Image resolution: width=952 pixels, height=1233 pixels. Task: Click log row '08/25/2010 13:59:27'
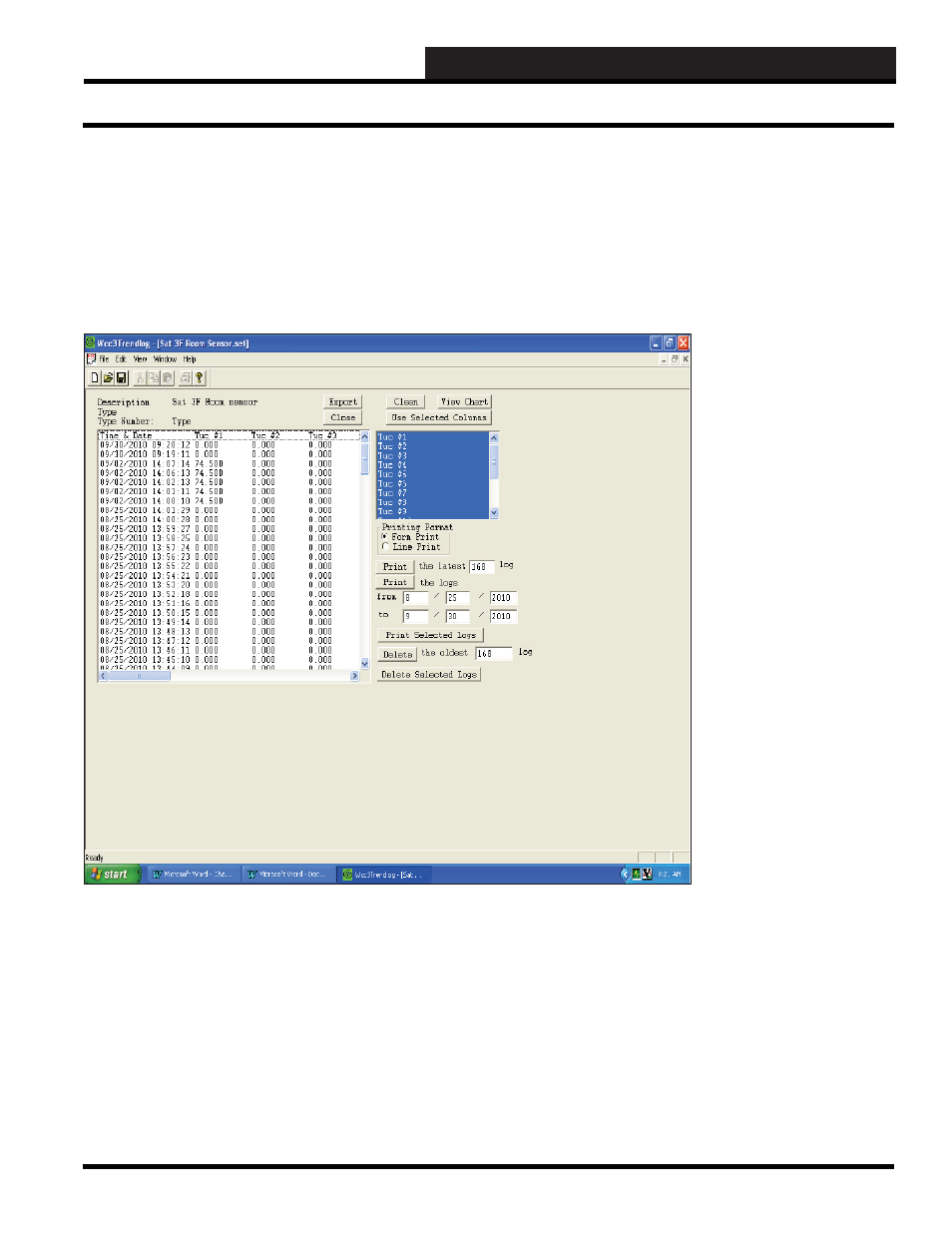click(x=230, y=529)
